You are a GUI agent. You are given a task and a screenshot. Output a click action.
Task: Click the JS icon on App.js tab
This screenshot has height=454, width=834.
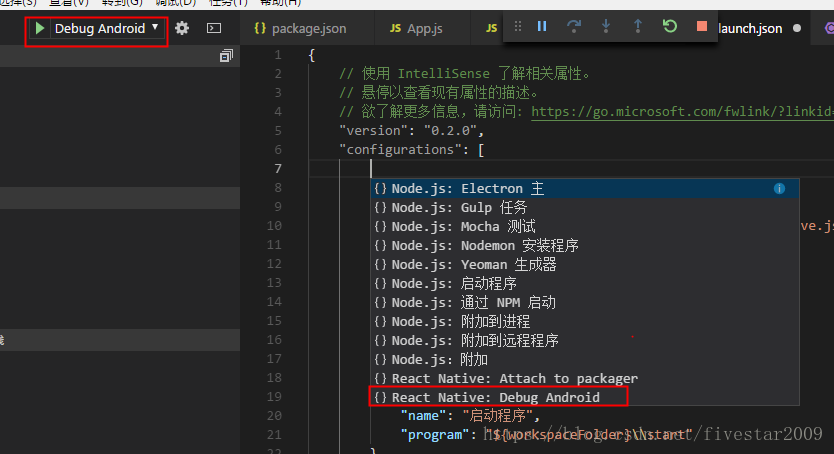(395, 29)
